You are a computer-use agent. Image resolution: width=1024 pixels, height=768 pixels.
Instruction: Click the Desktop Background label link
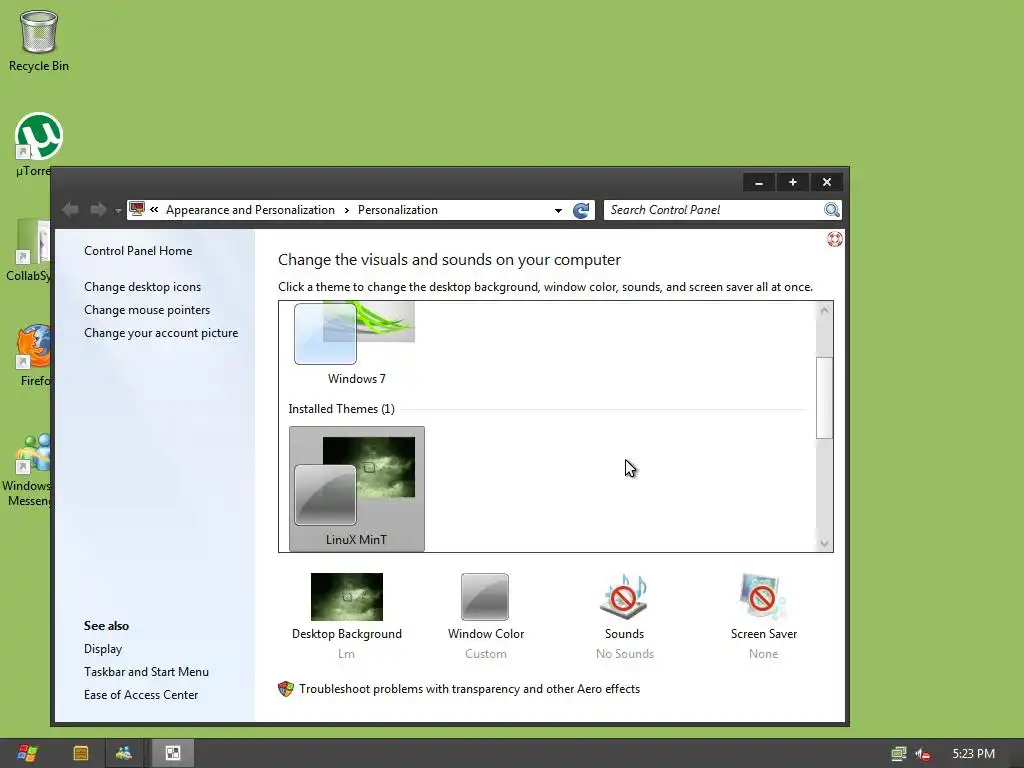(347, 633)
